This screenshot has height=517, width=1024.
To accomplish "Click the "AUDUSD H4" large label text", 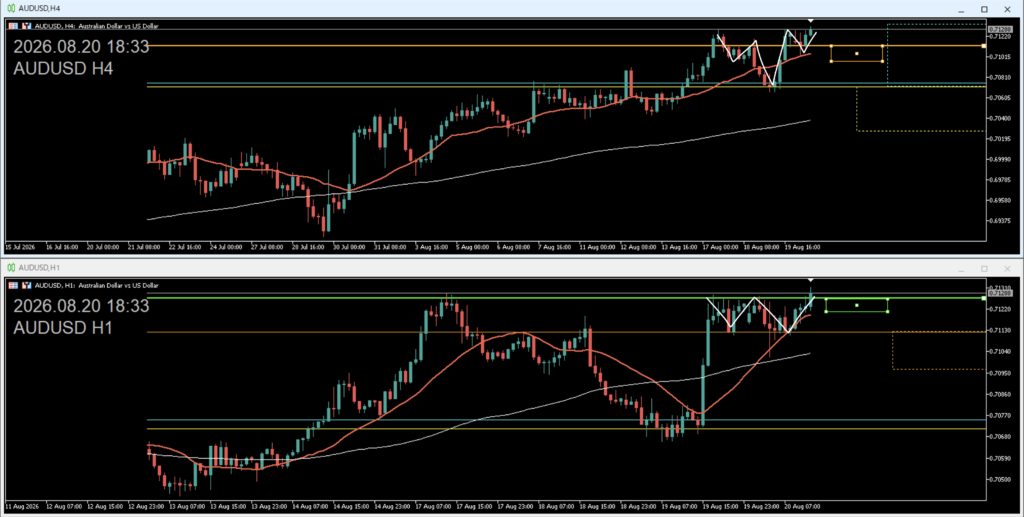I will [x=63, y=68].
